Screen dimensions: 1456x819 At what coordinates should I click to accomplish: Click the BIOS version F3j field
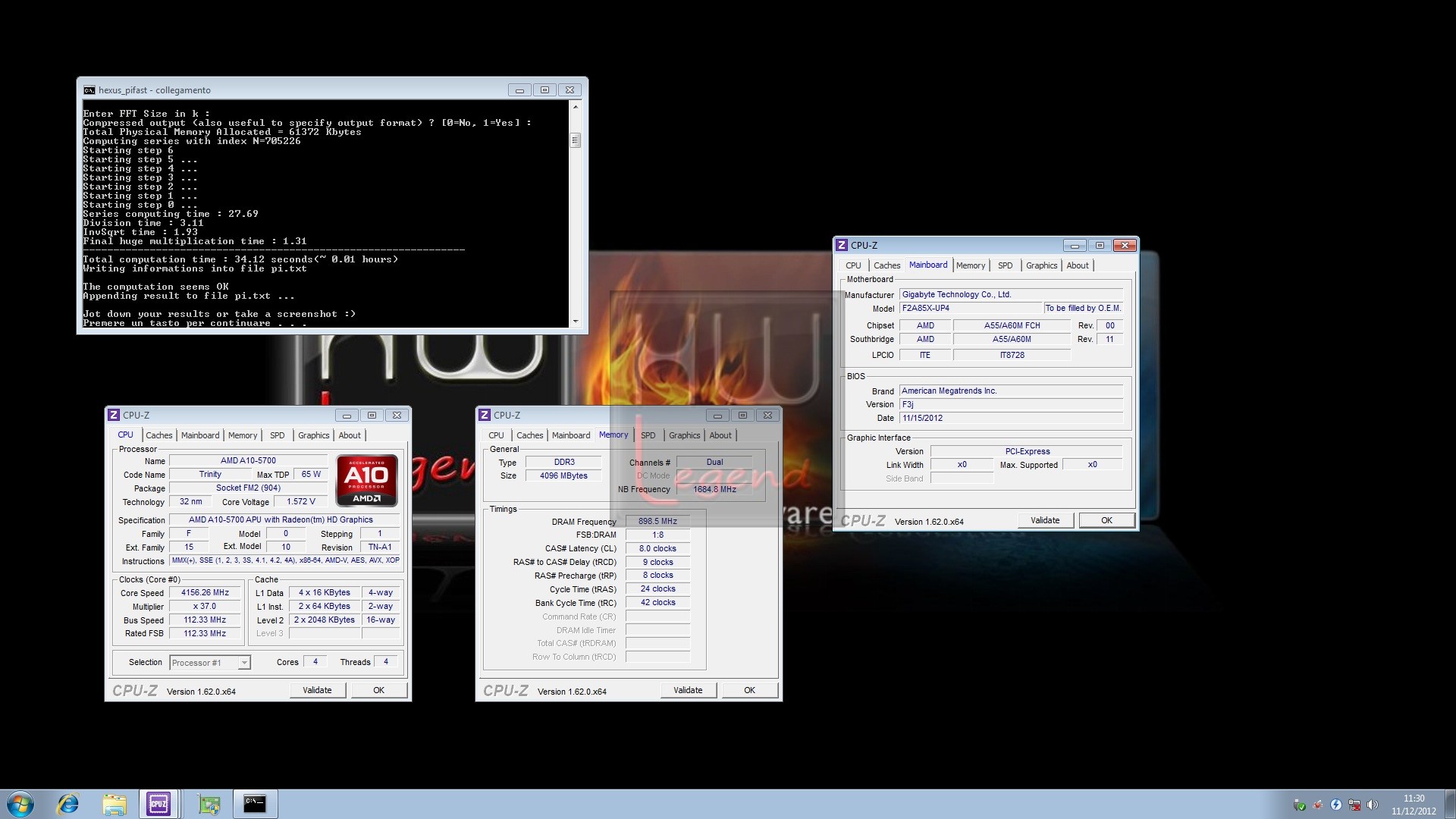(x=1011, y=405)
